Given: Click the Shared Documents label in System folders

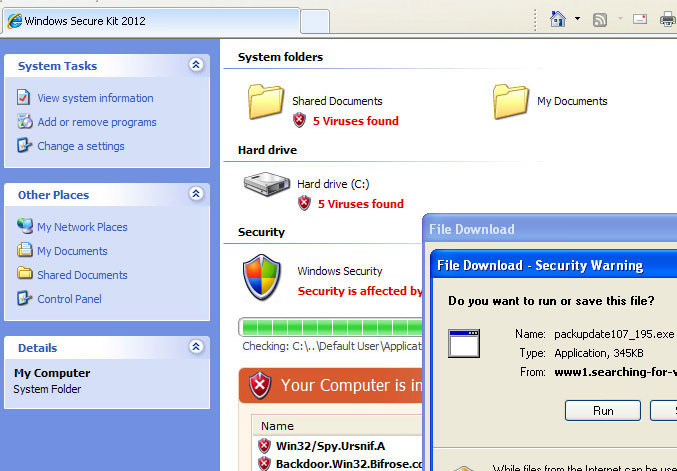Looking at the screenshot, I should pos(337,101).
